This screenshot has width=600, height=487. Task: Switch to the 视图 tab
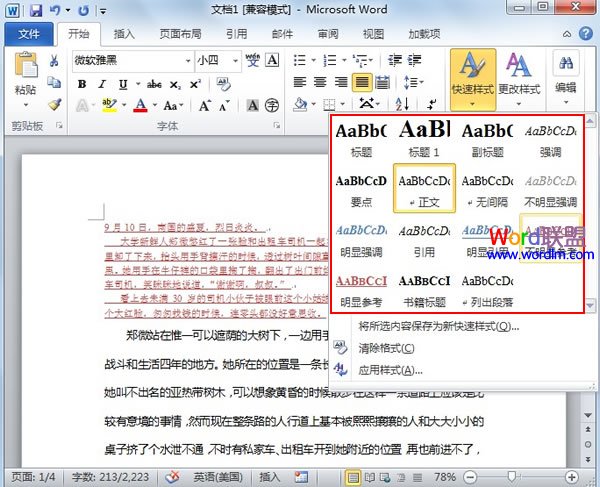tap(373, 34)
